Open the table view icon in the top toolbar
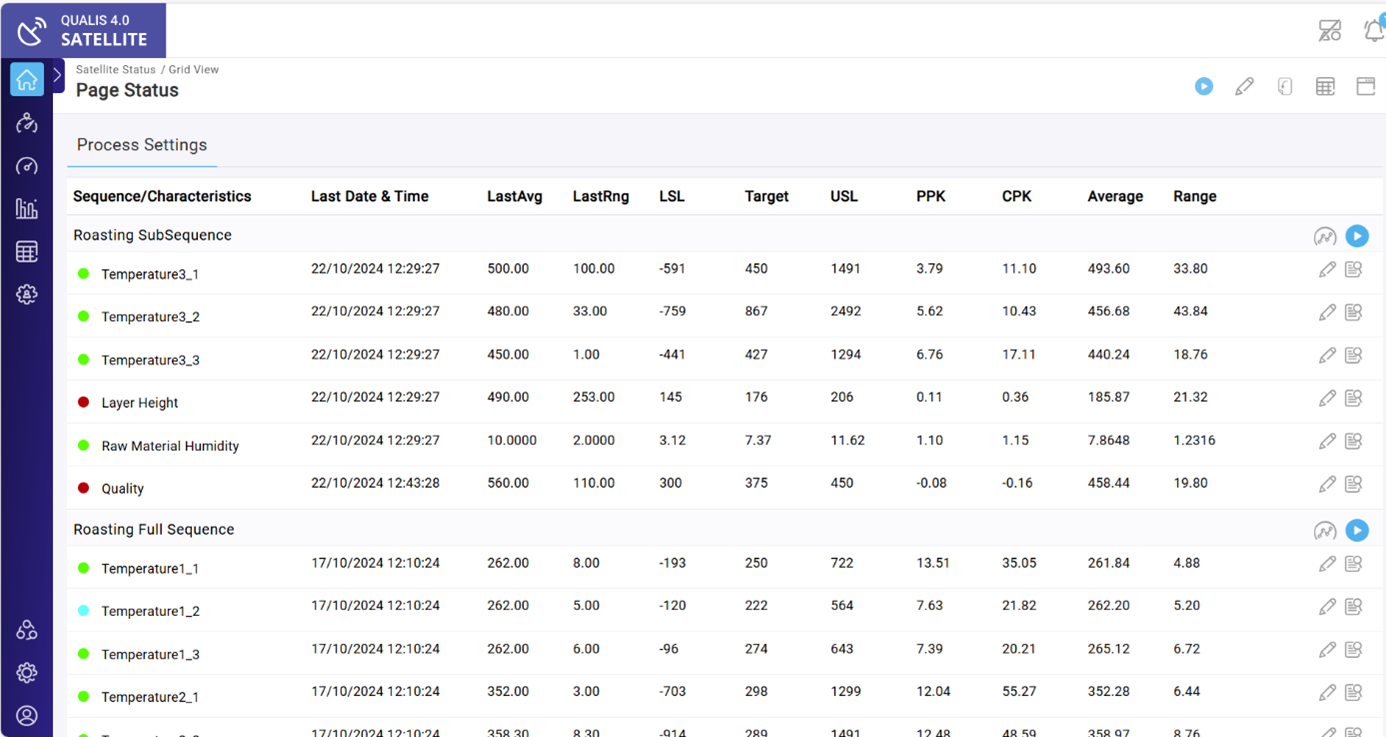The image size is (1386, 737). pos(1325,86)
